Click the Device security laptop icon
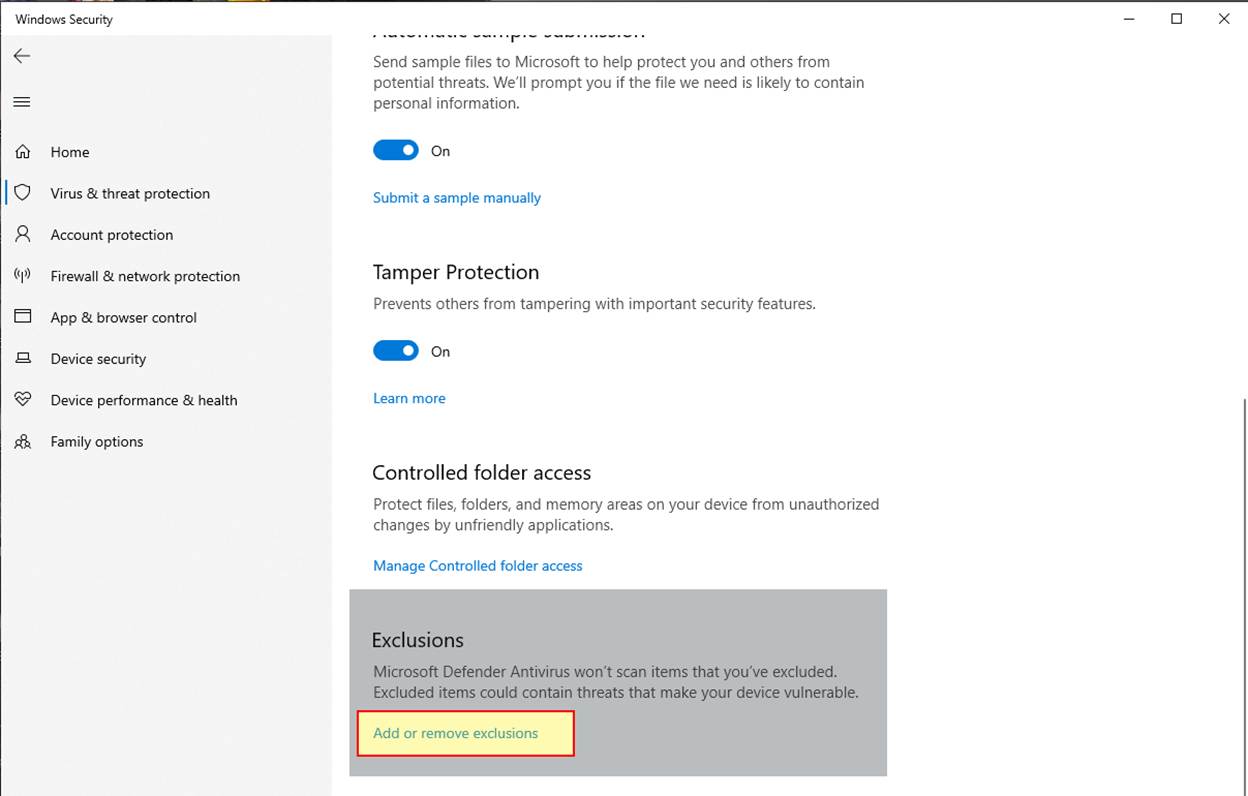 (22, 358)
